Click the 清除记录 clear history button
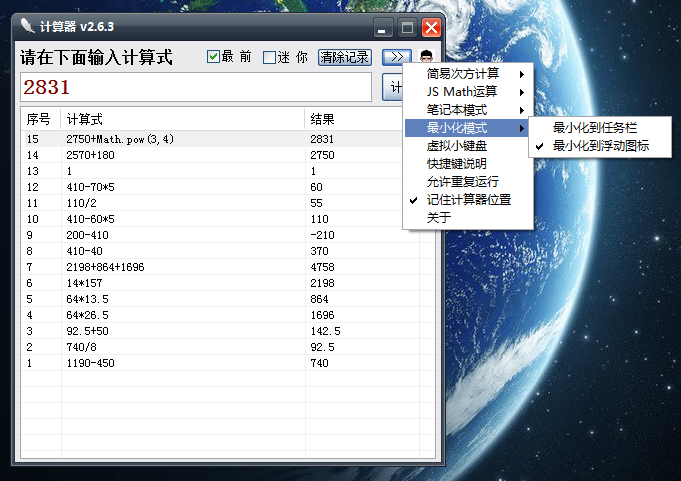The image size is (681, 481). tap(345, 57)
